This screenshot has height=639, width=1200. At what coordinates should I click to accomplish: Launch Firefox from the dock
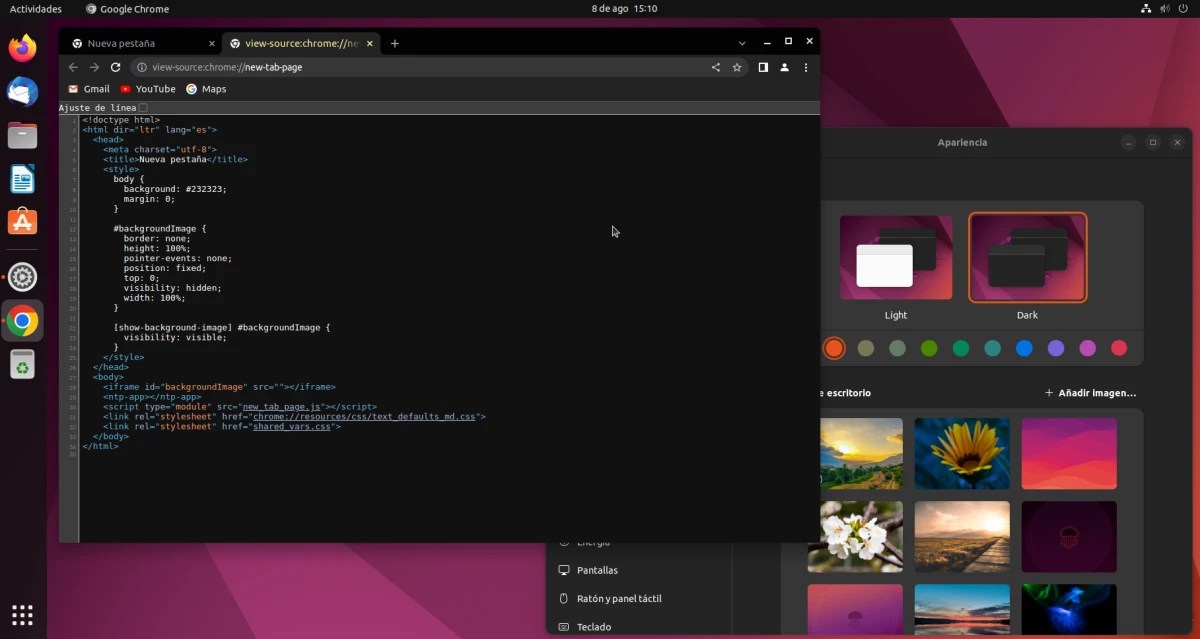pyautogui.click(x=22, y=46)
